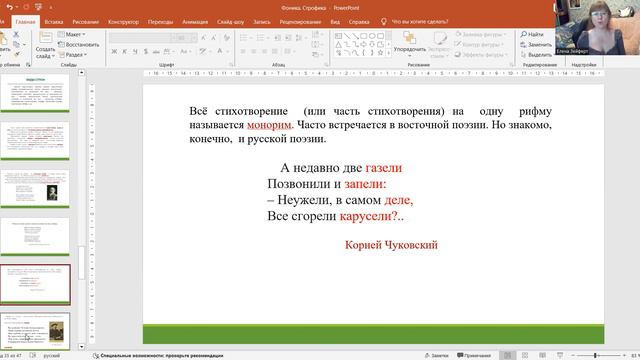Image resolution: width=640 pixels, height=360 pixels.
Task: Click the Восстановить reset slide button
Action: [x=78, y=44]
